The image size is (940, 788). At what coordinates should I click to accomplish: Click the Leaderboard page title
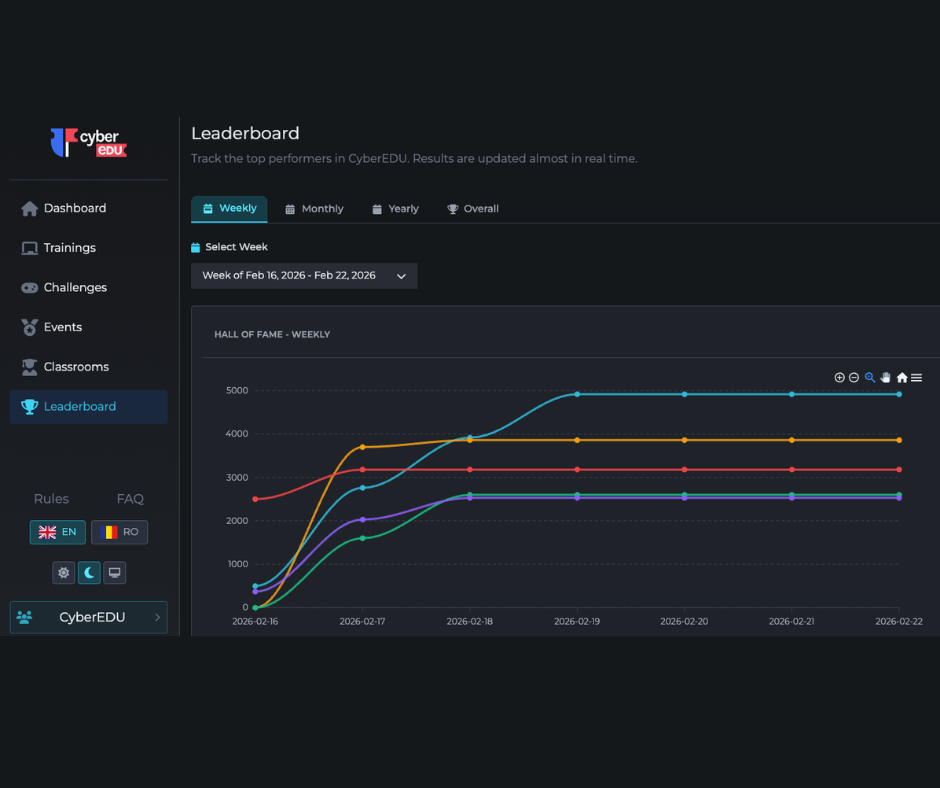245,133
